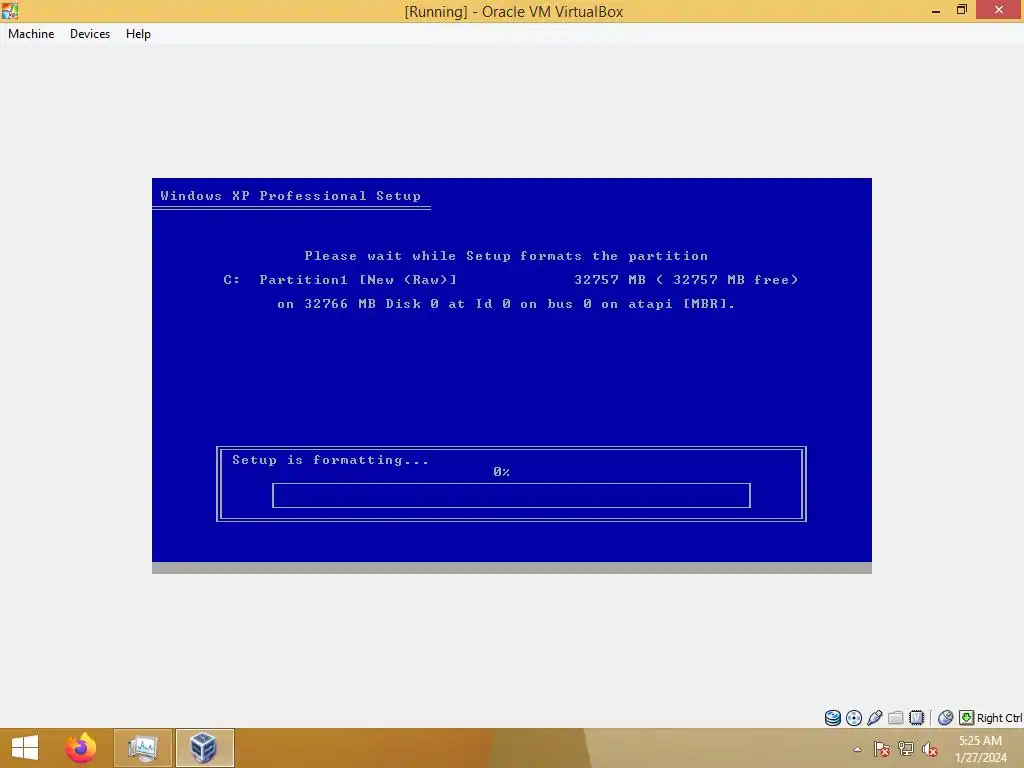Click the USB devices status icon
1024x768 pixels.
point(874,718)
